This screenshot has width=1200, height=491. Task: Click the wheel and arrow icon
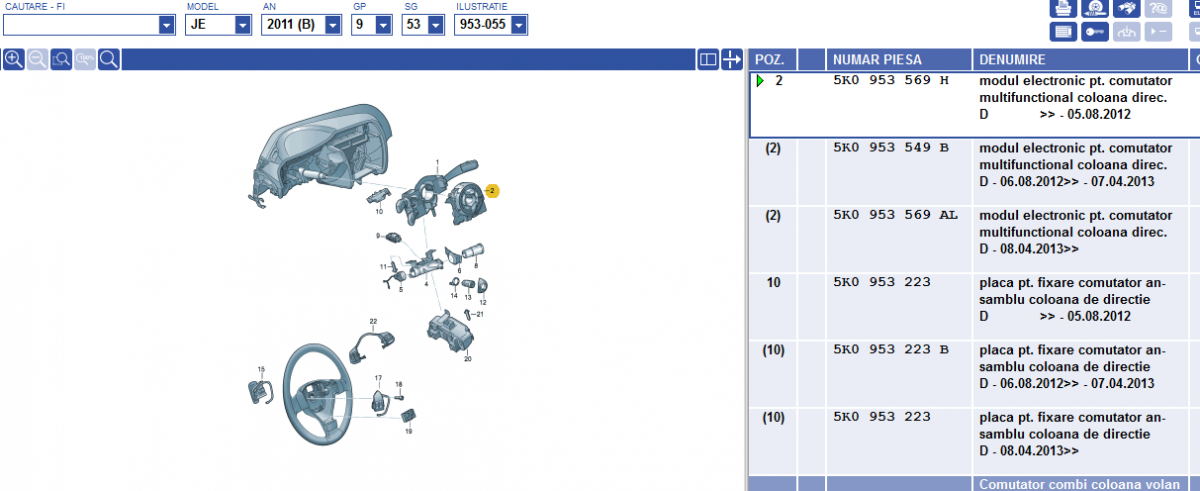tap(1096, 9)
